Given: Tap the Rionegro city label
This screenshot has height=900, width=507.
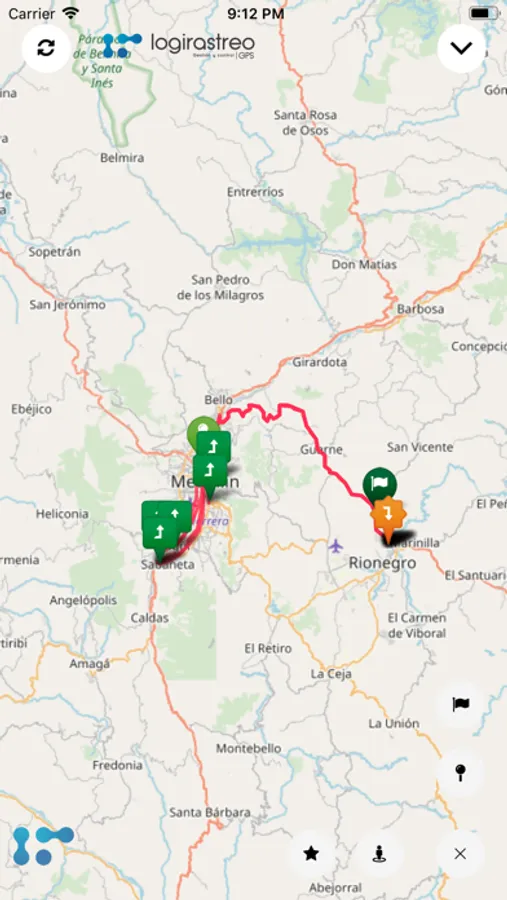Looking at the screenshot, I should click(x=382, y=564).
